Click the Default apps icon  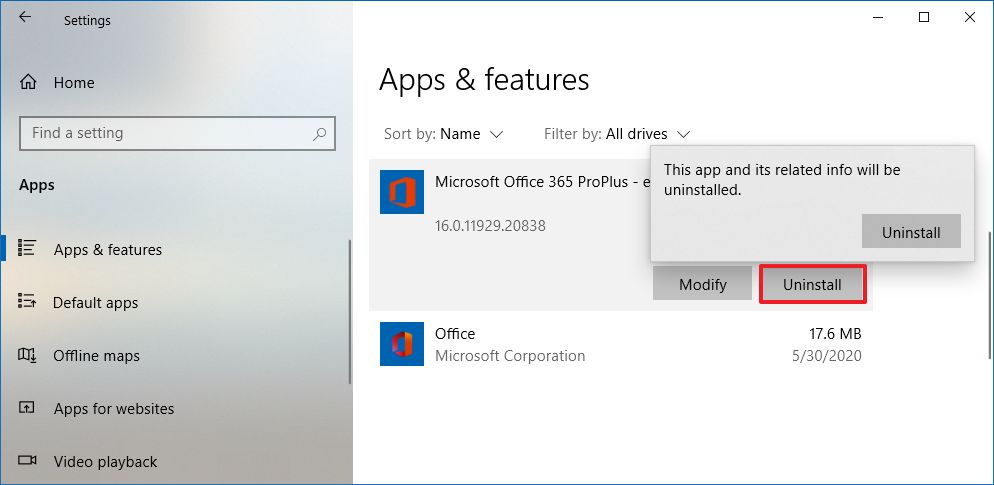click(28, 302)
